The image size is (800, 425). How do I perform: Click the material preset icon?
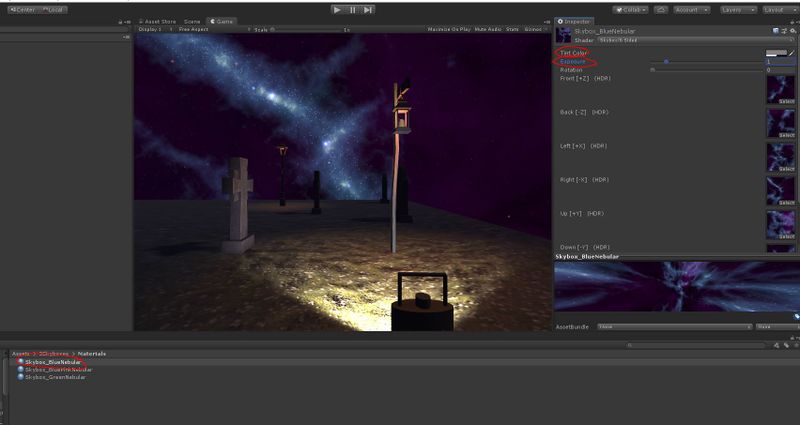tap(784, 31)
